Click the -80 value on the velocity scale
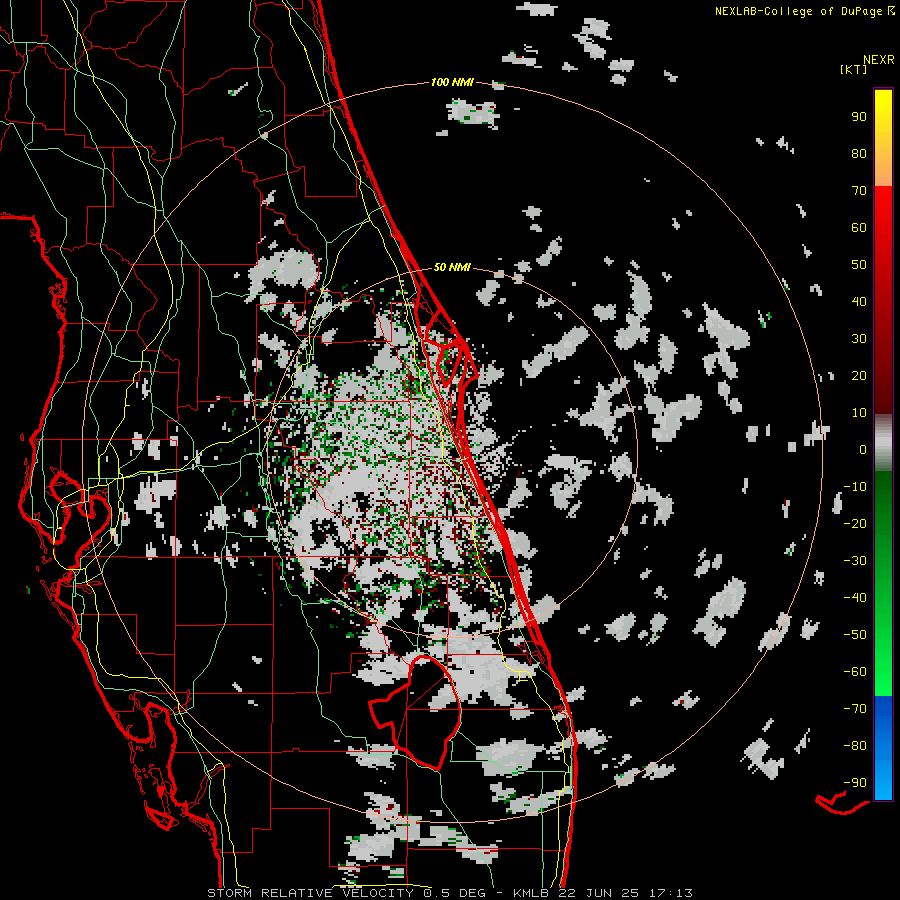The width and height of the screenshot is (900, 900). [x=855, y=746]
